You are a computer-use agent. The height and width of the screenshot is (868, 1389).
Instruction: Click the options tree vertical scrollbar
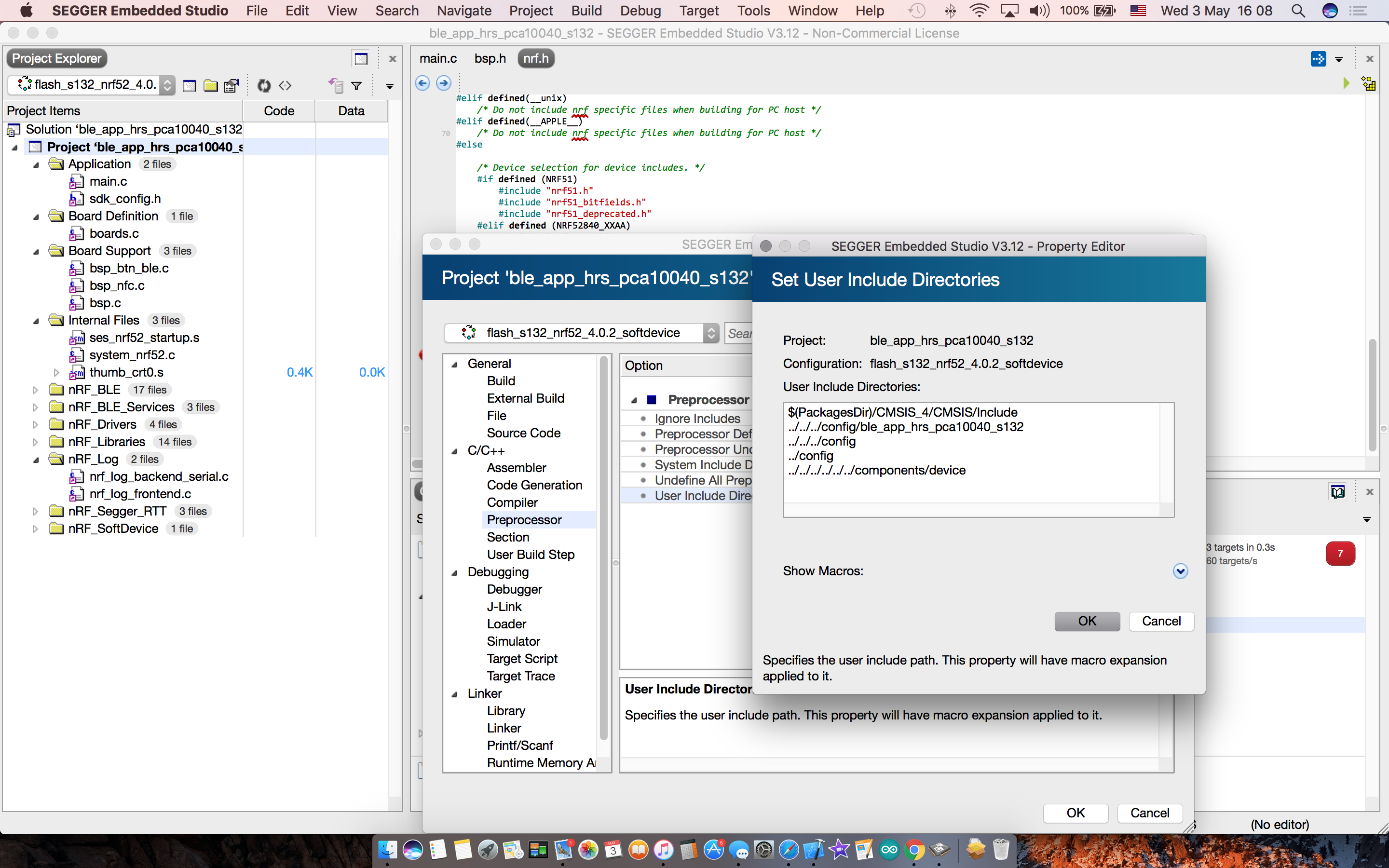pos(603,548)
